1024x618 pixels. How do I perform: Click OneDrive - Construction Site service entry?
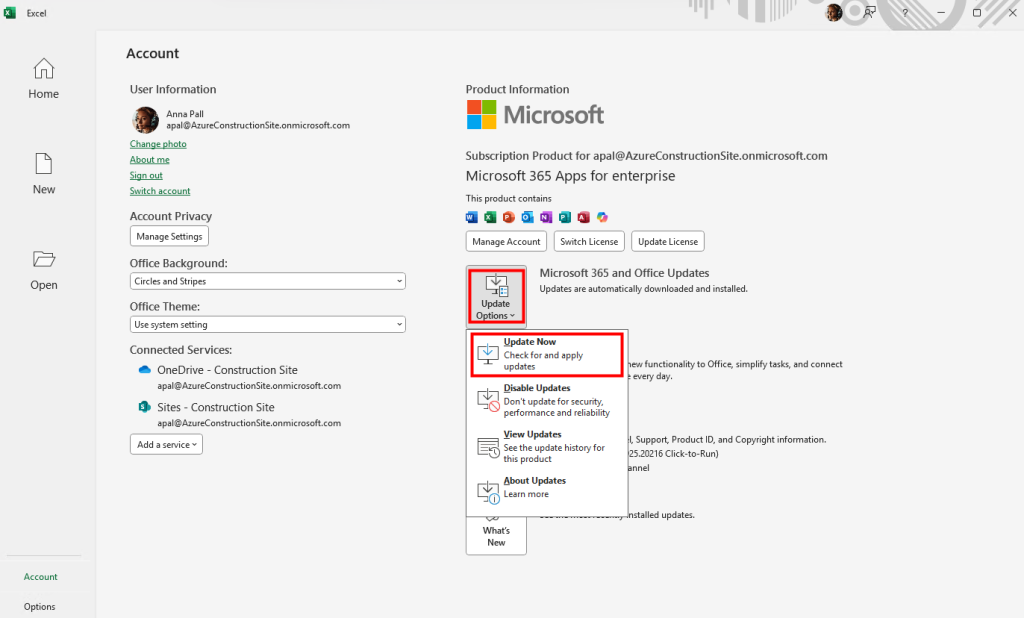[239, 377]
